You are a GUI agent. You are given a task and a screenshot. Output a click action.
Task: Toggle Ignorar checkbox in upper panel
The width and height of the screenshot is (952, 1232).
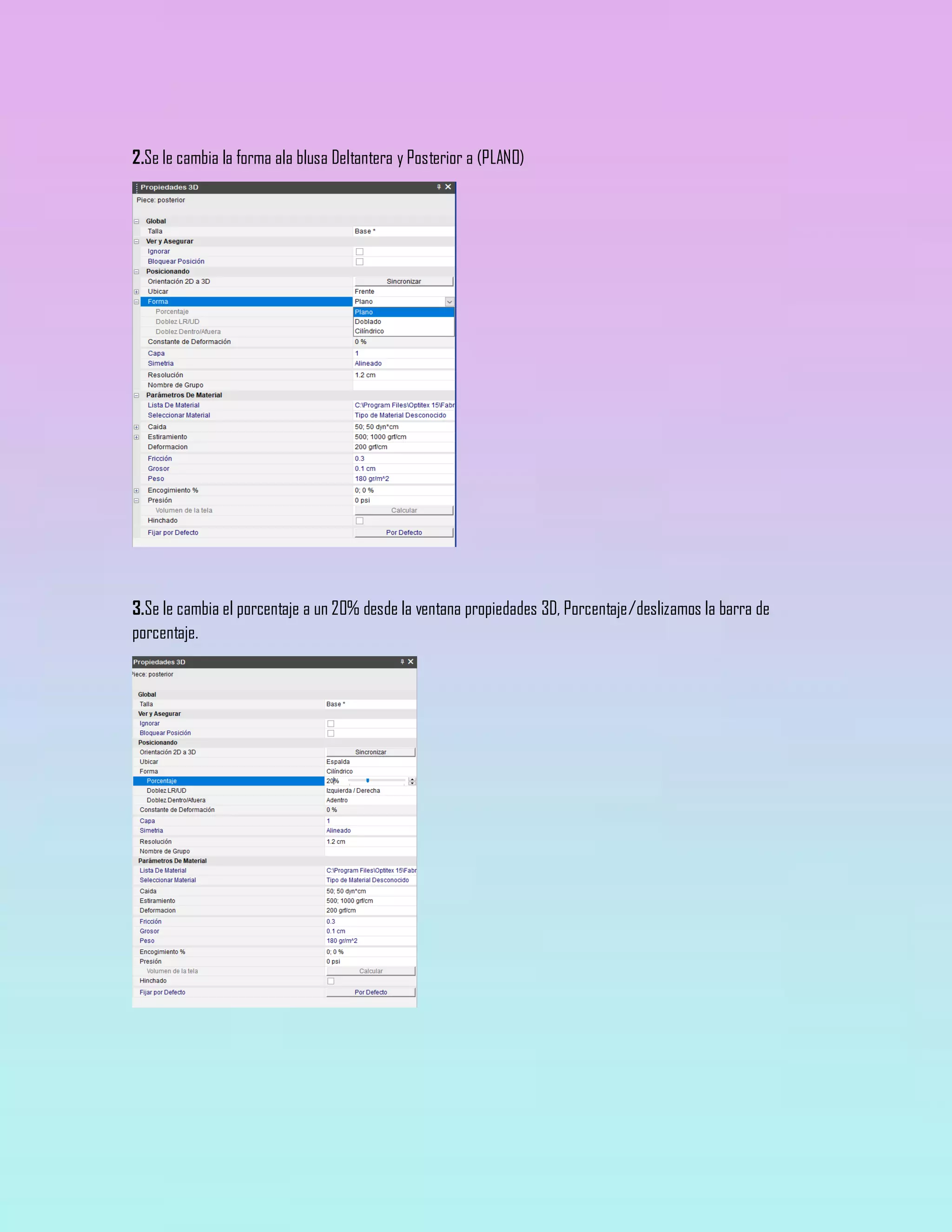tap(359, 252)
